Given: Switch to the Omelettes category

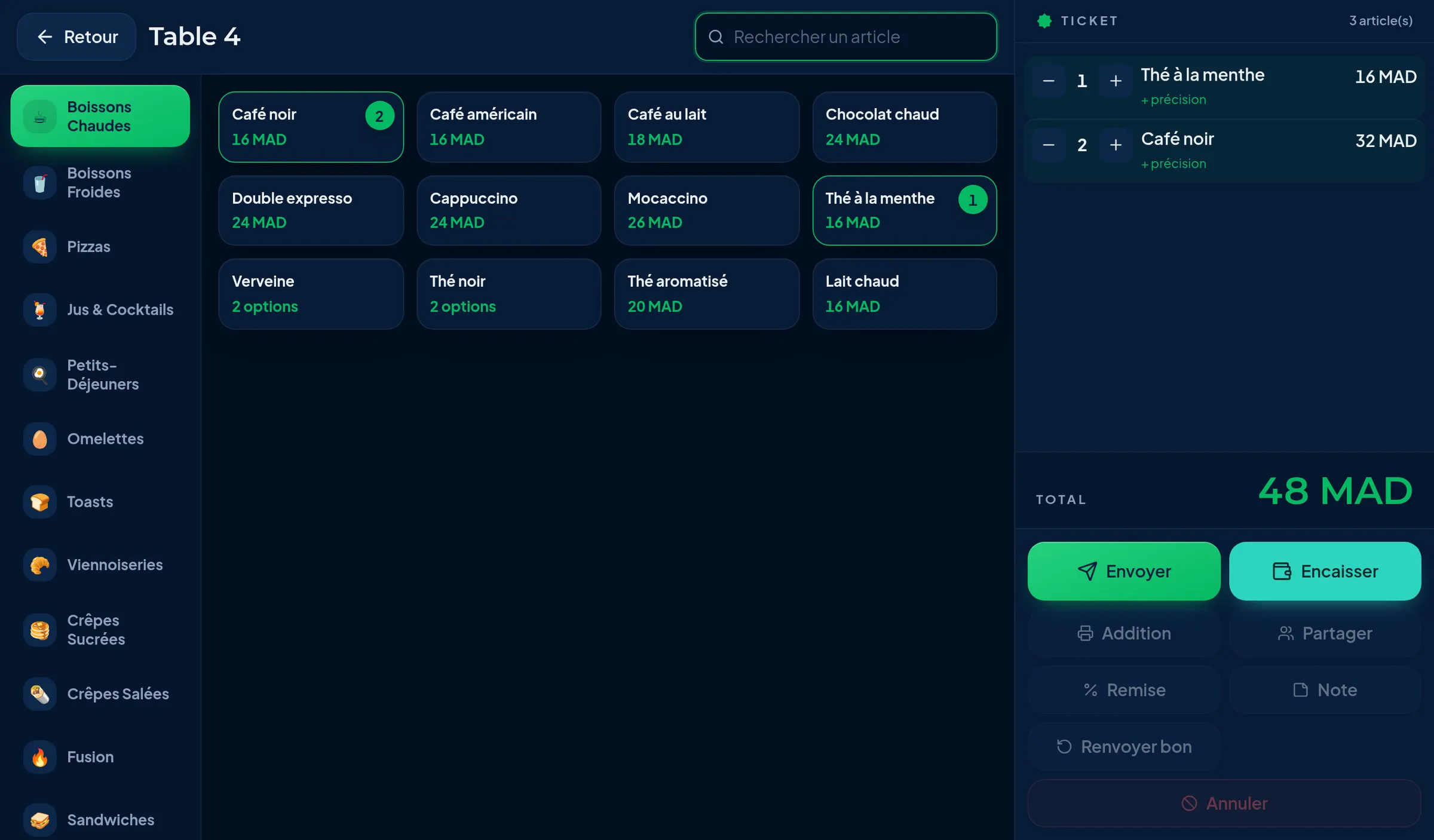Looking at the screenshot, I should tap(100, 439).
